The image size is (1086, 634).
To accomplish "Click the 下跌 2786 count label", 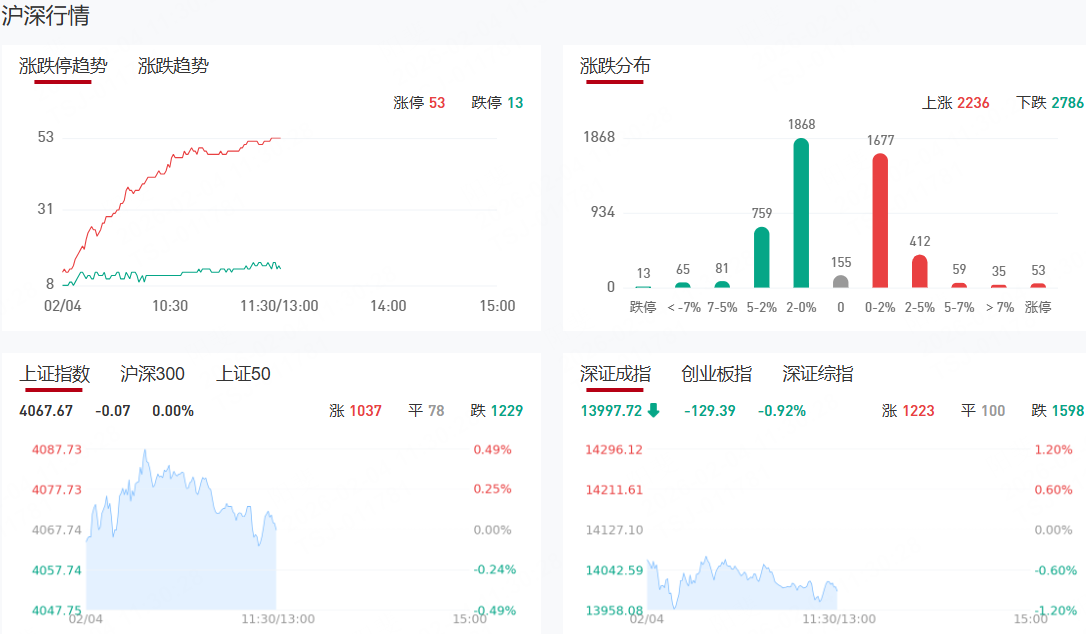I will pyautogui.click(x=1050, y=103).
